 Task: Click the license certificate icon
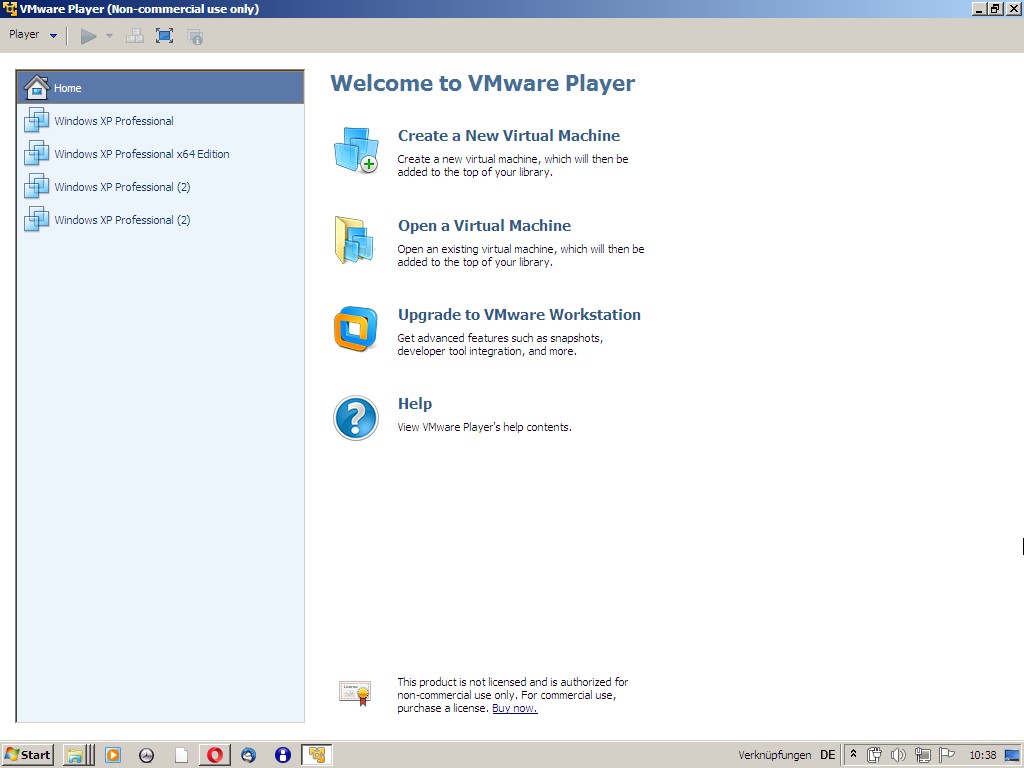click(x=355, y=693)
